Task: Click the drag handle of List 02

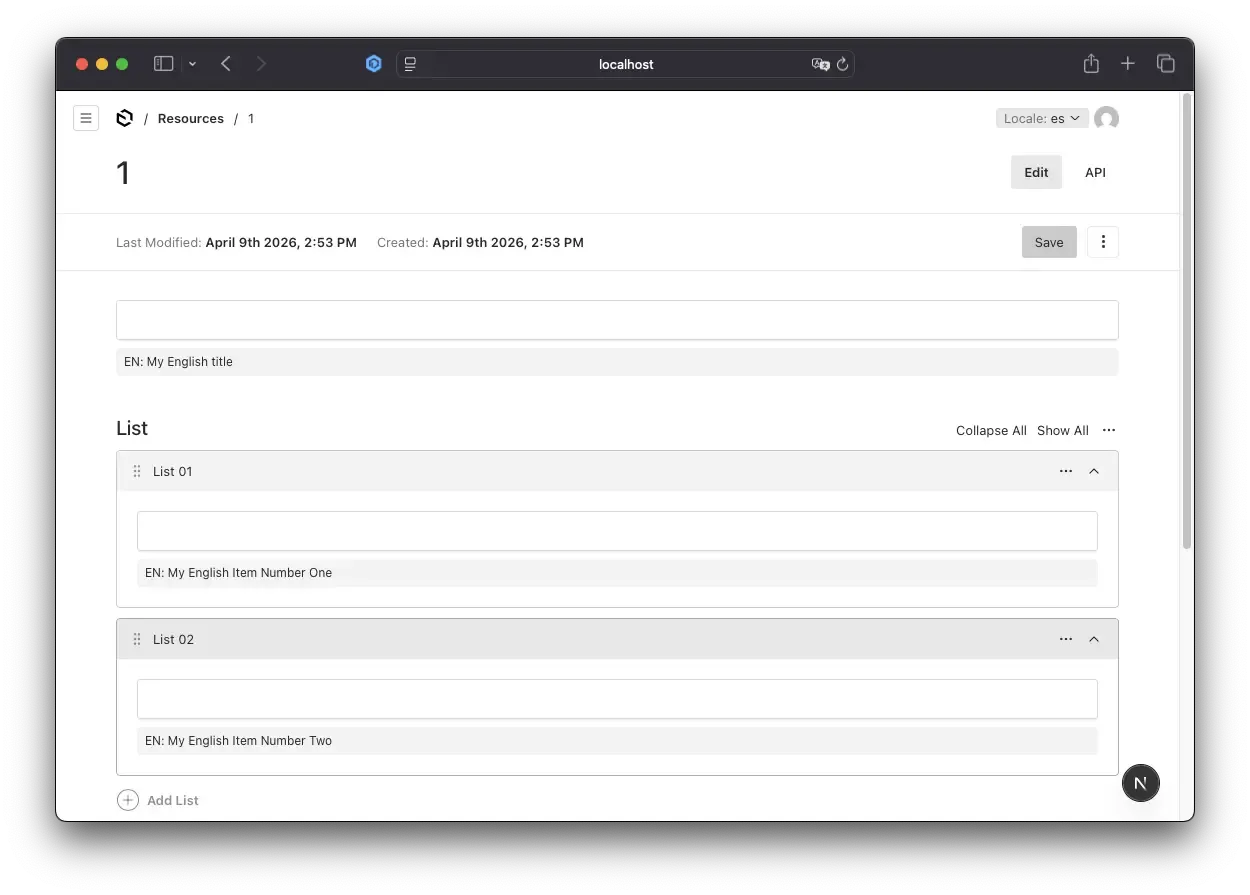Action: (x=136, y=639)
